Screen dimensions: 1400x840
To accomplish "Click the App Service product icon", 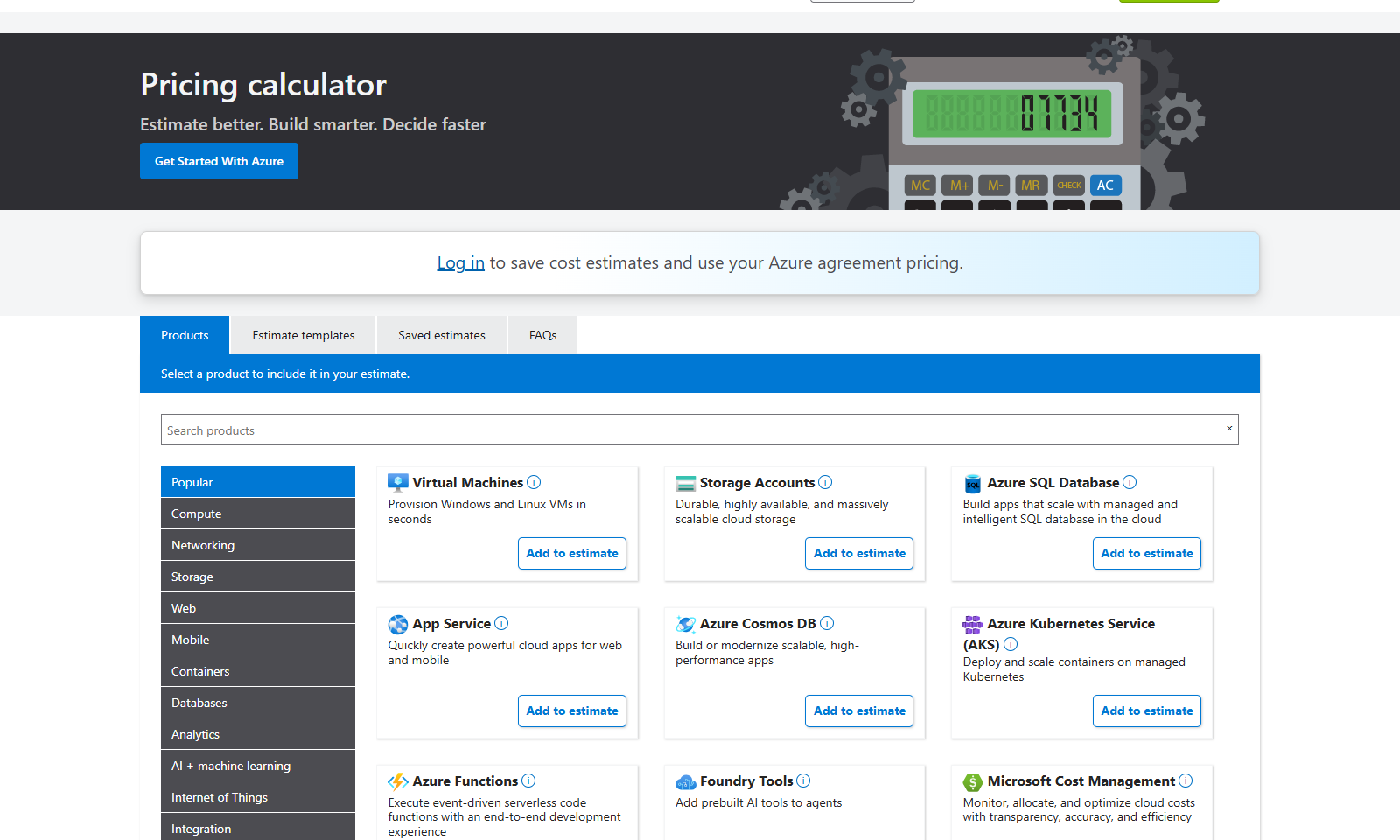I will point(398,624).
